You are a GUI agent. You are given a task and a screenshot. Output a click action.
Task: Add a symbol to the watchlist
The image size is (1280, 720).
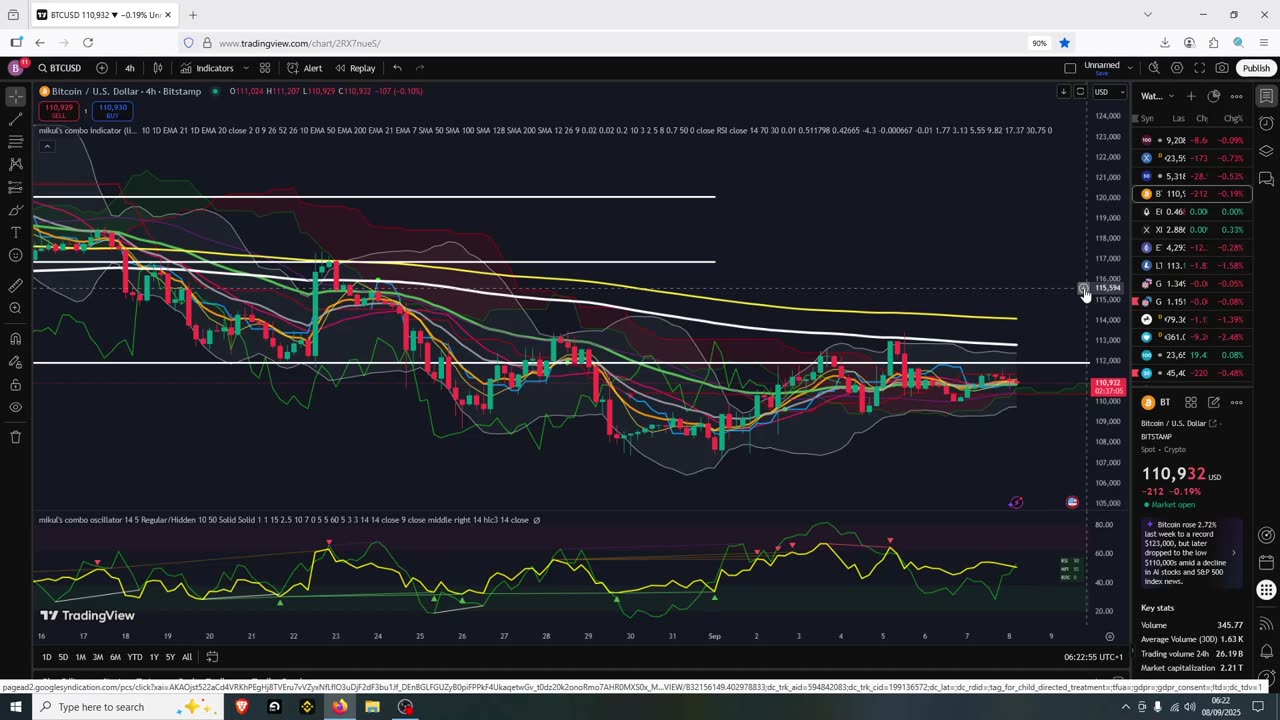[1191, 96]
